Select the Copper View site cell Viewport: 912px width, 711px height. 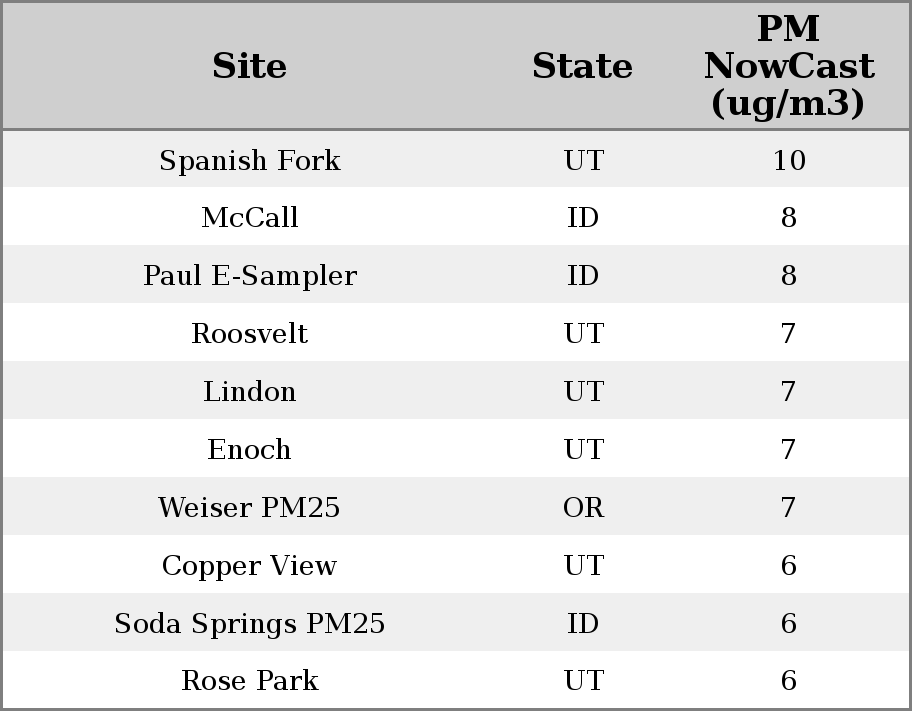(249, 566)
